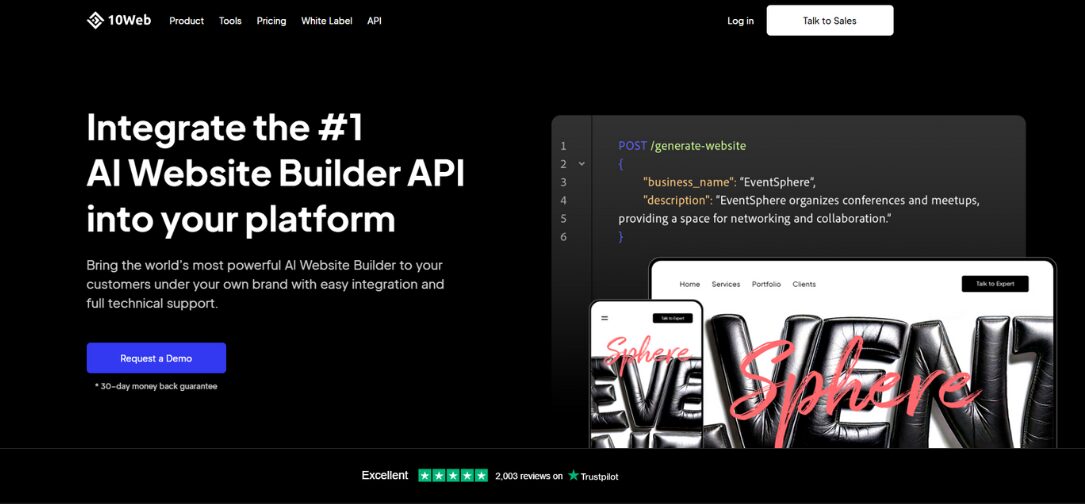Screen dimensions: 1085x504
Task: Select White Label in the navigation
Action: point(326,21)
